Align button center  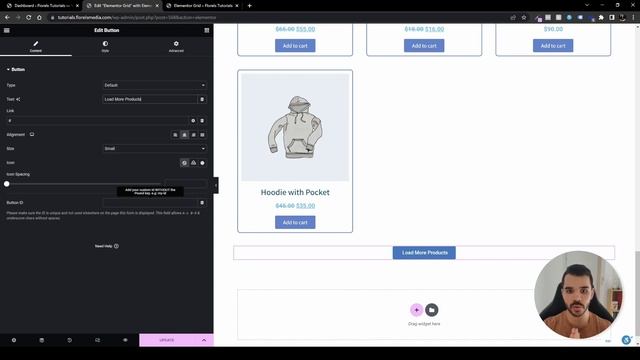pyautogui.click(x=184, y=135)
